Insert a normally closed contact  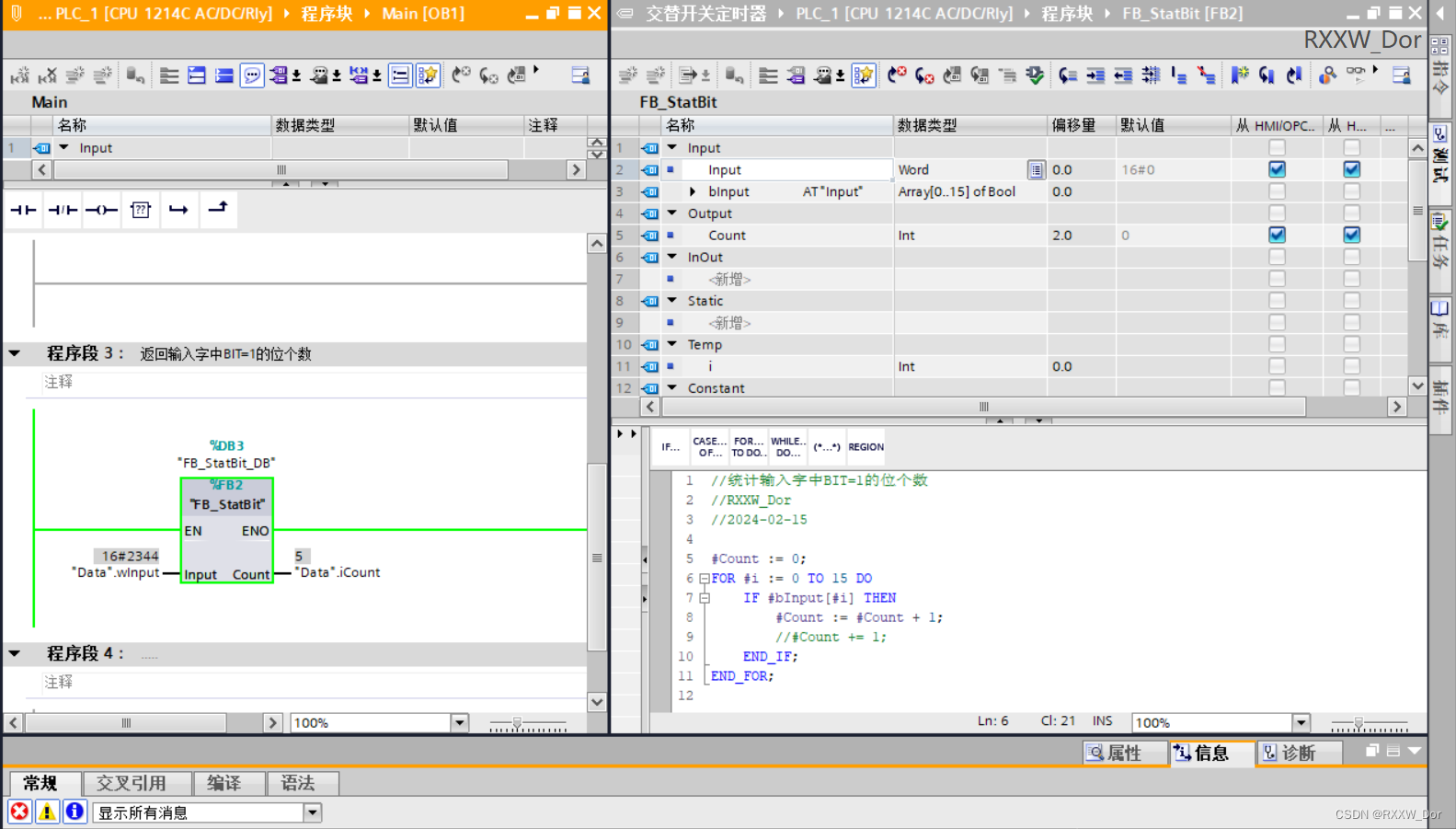tap(63, 210)
